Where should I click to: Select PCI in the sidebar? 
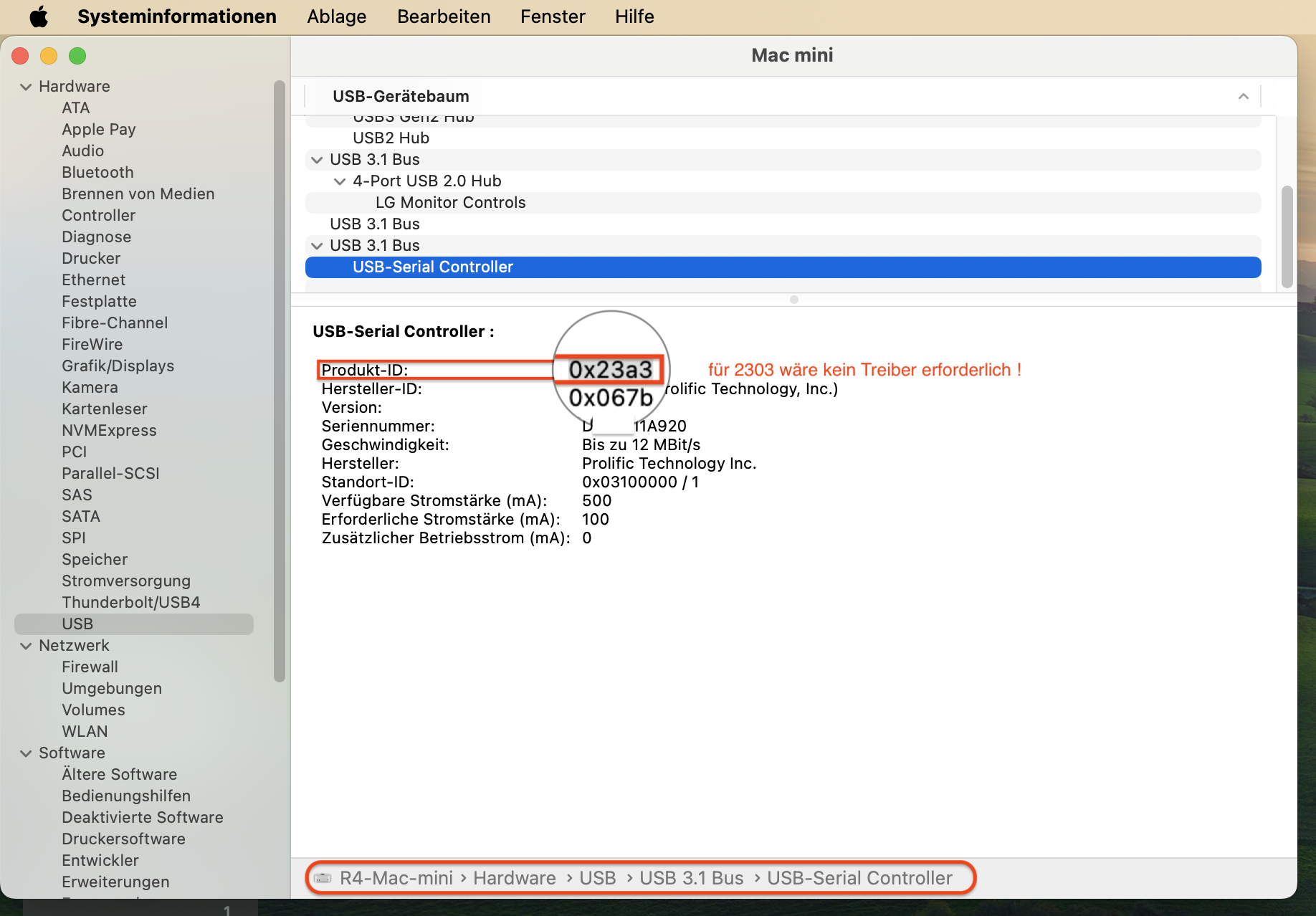coord(75,452)
